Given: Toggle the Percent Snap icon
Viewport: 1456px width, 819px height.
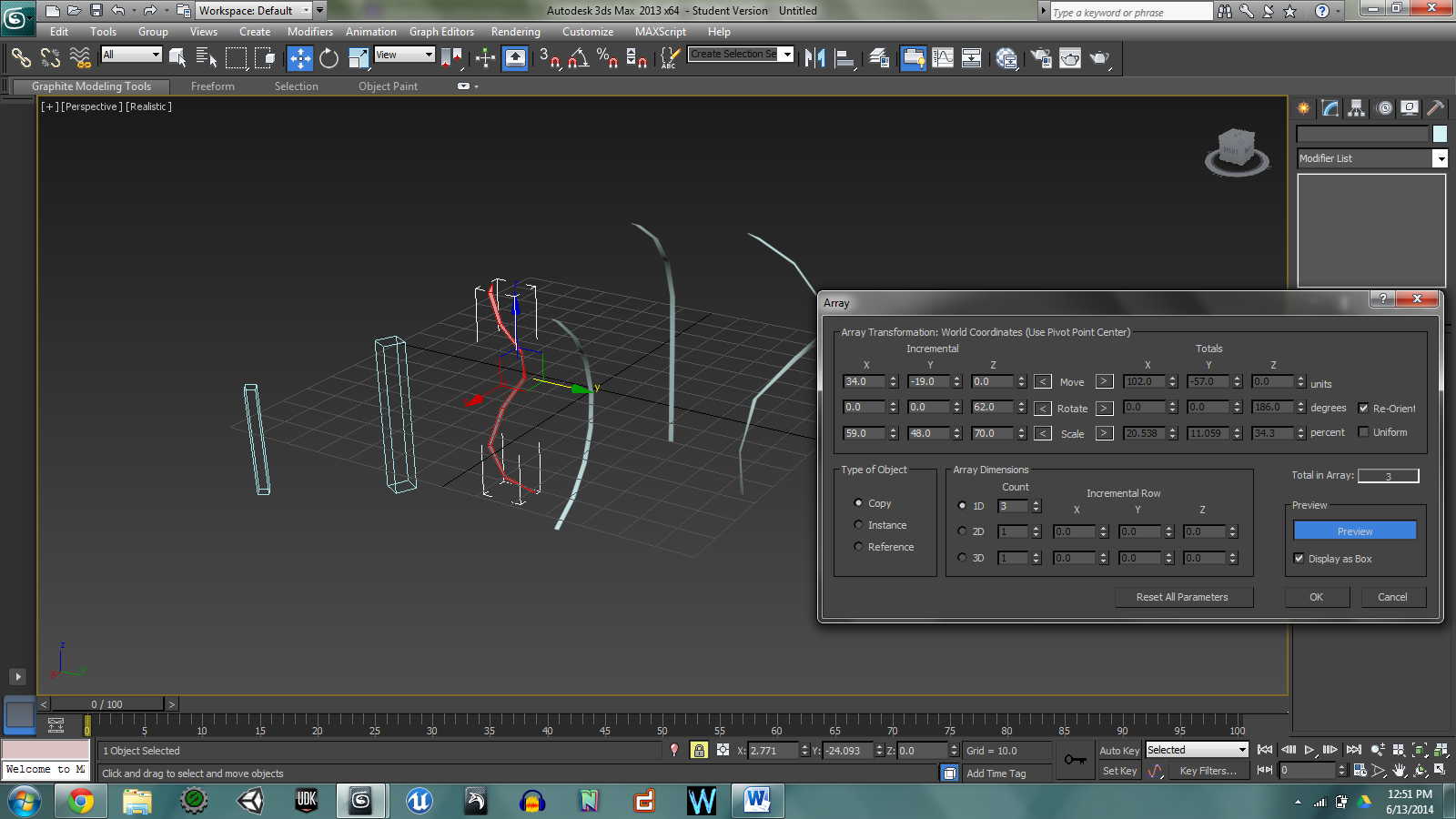Looking at the screenshot, I should (607, 58).
